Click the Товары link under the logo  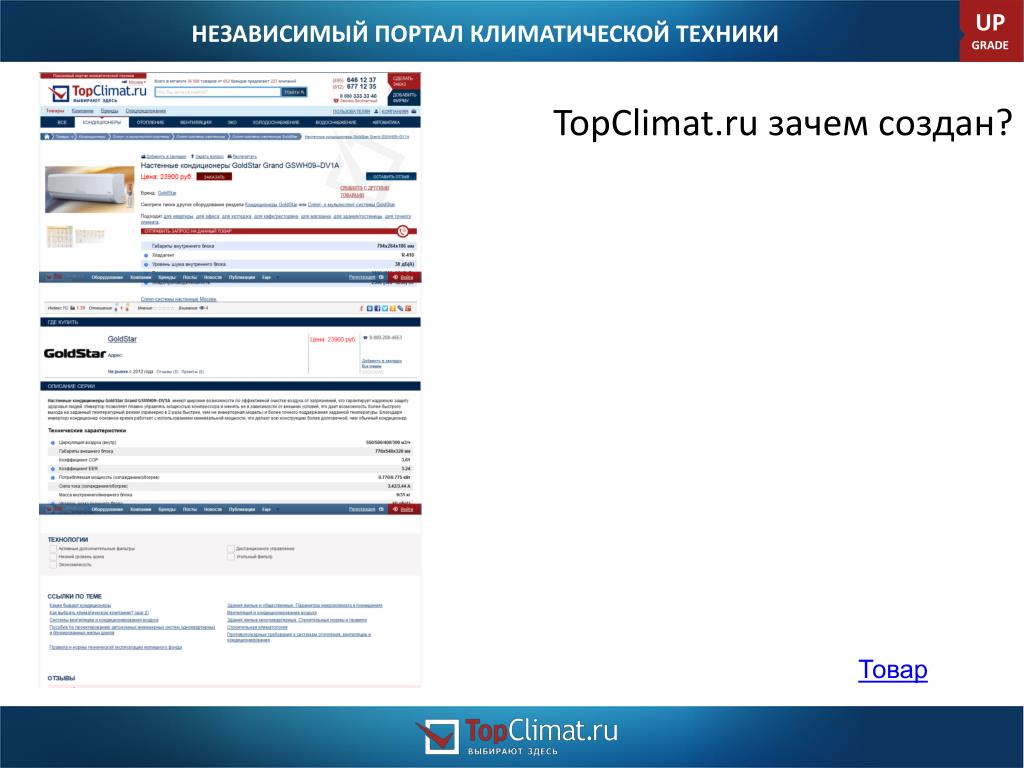coord(55,111)
